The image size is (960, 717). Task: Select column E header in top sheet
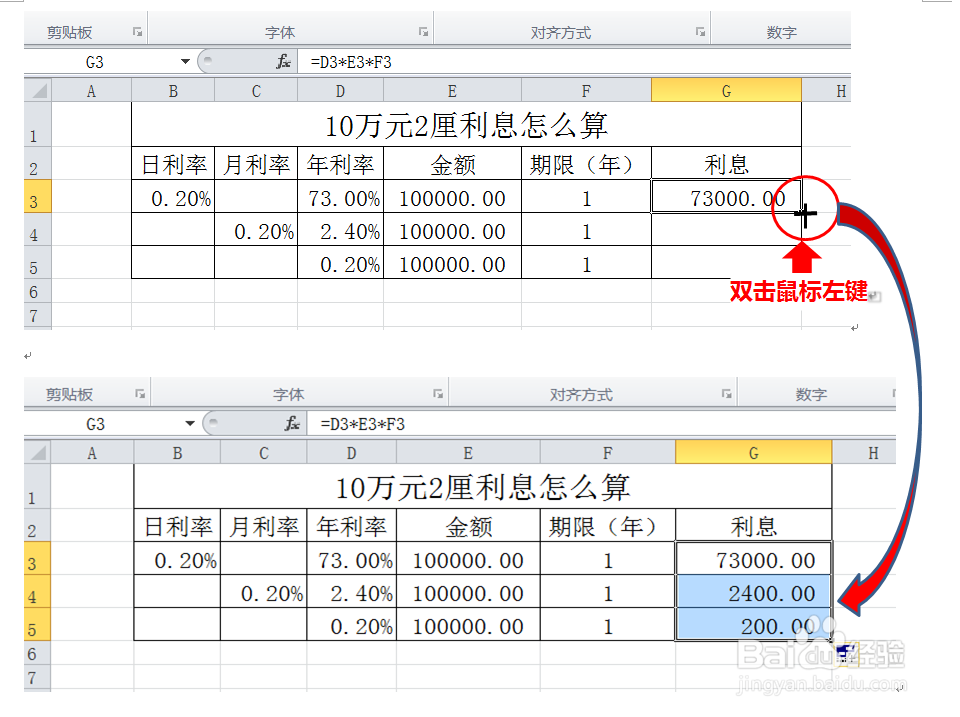(452, 91)
